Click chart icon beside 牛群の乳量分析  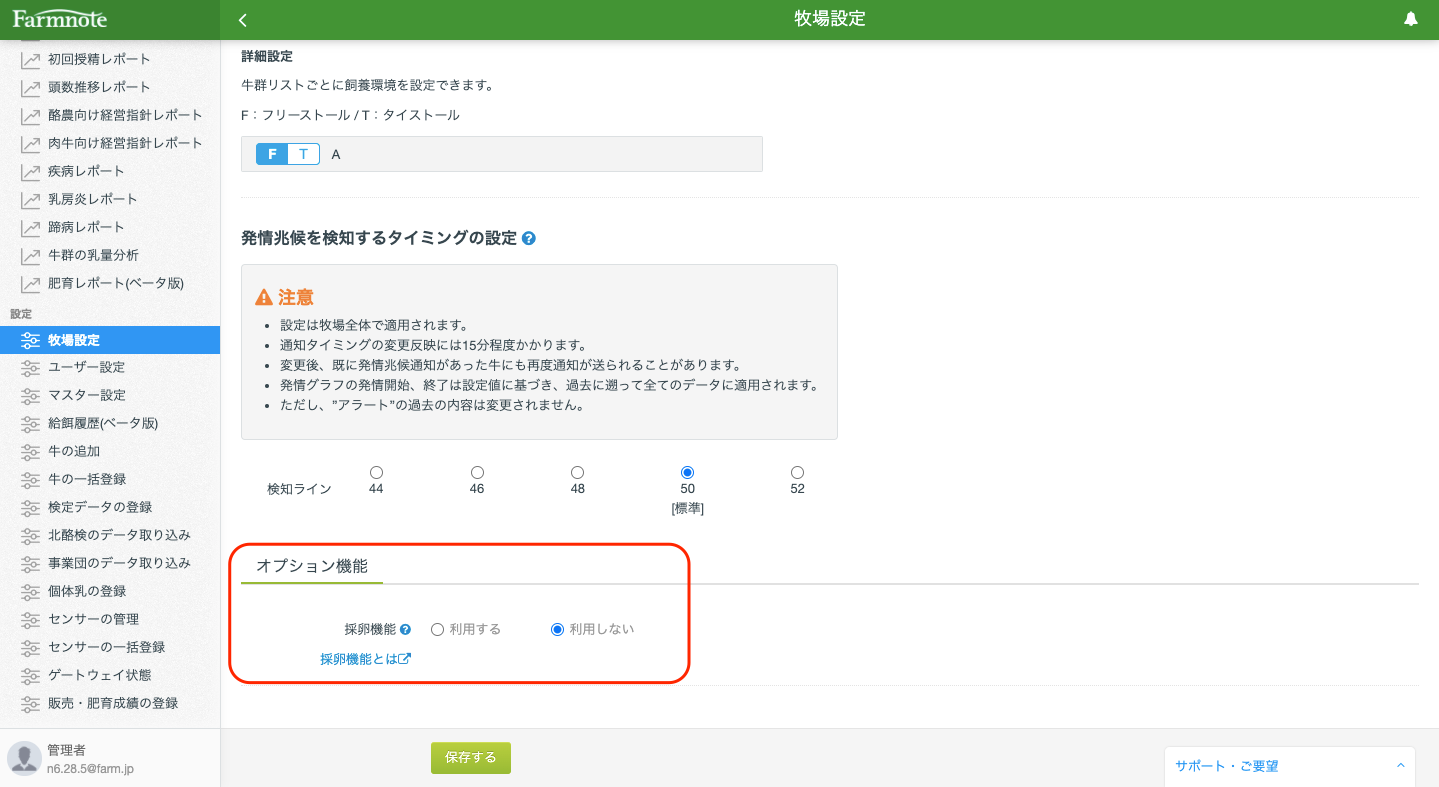click(30, 255)
